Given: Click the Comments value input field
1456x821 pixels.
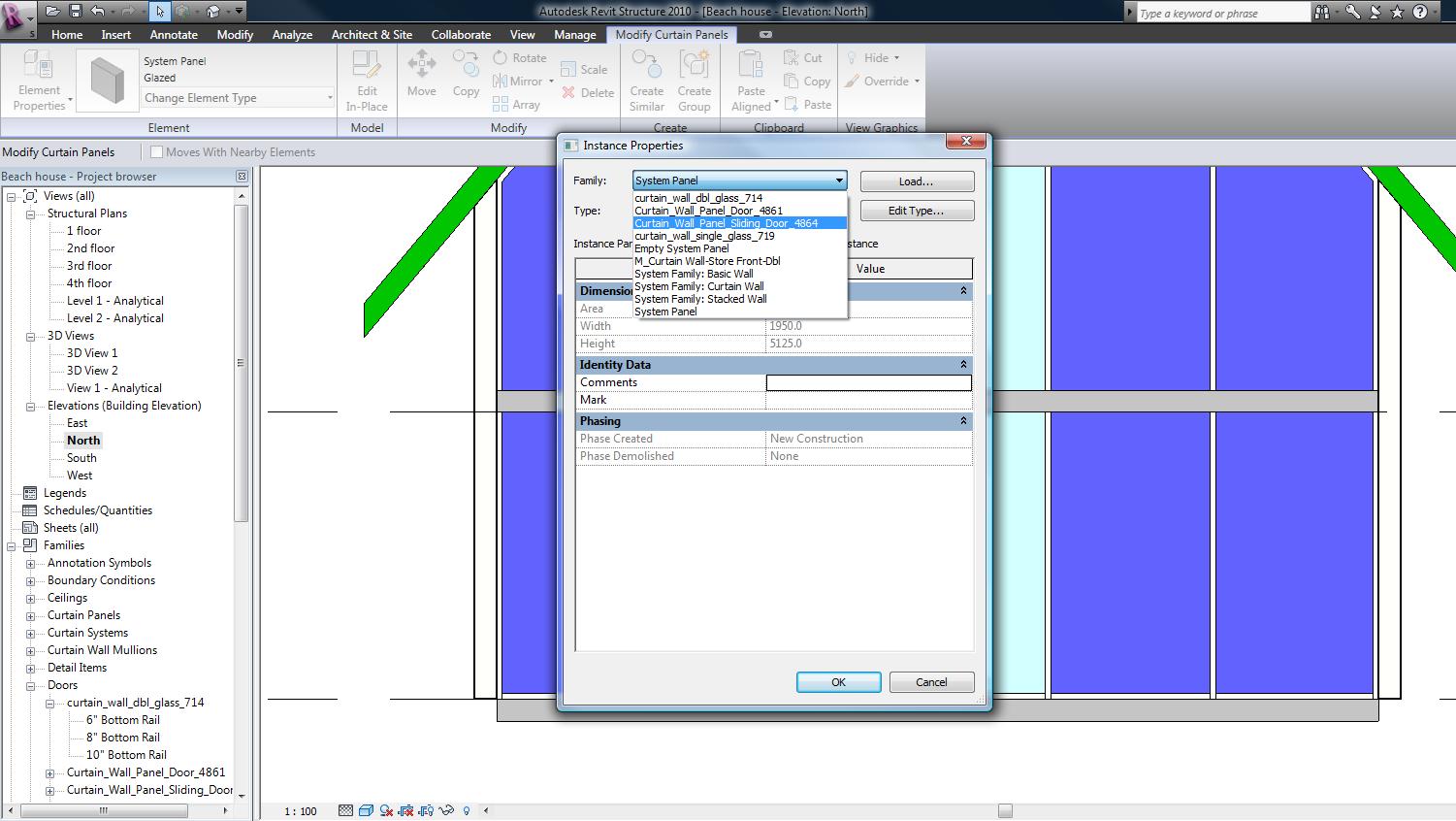Looking at the screenshot, I should (868, 382).
